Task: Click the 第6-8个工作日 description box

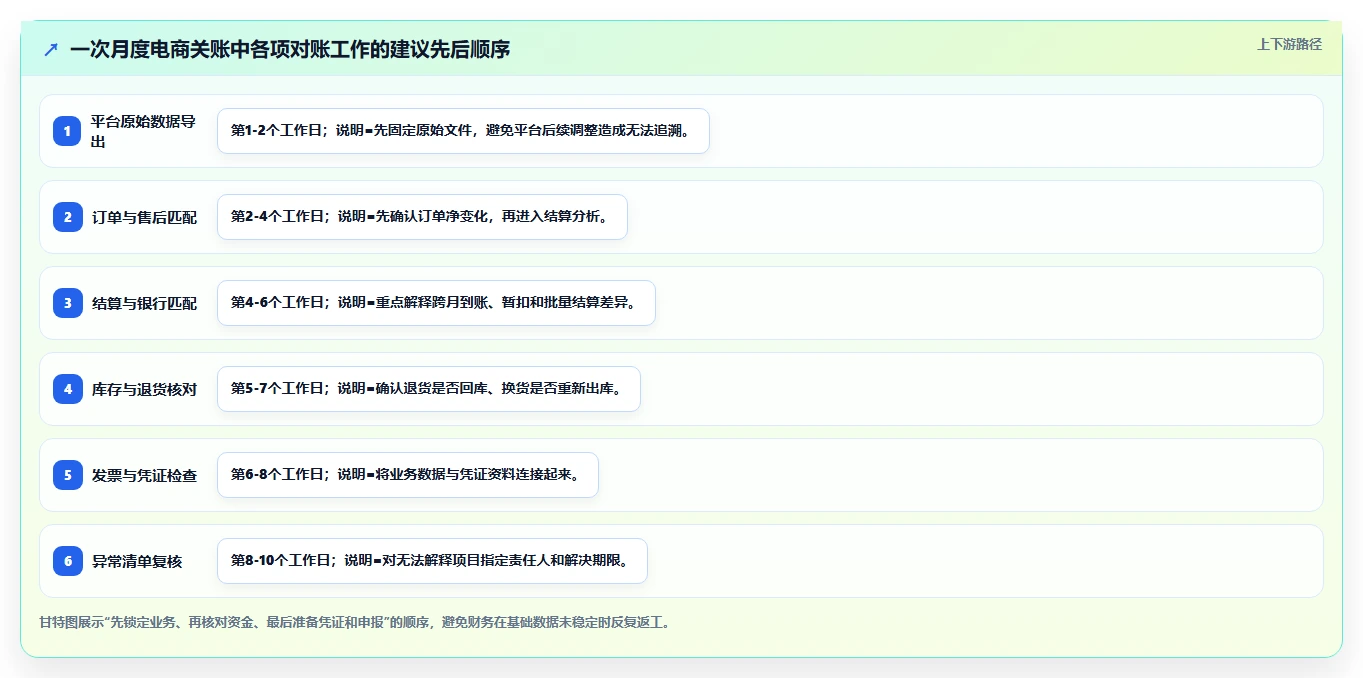Action: (408, 475)
